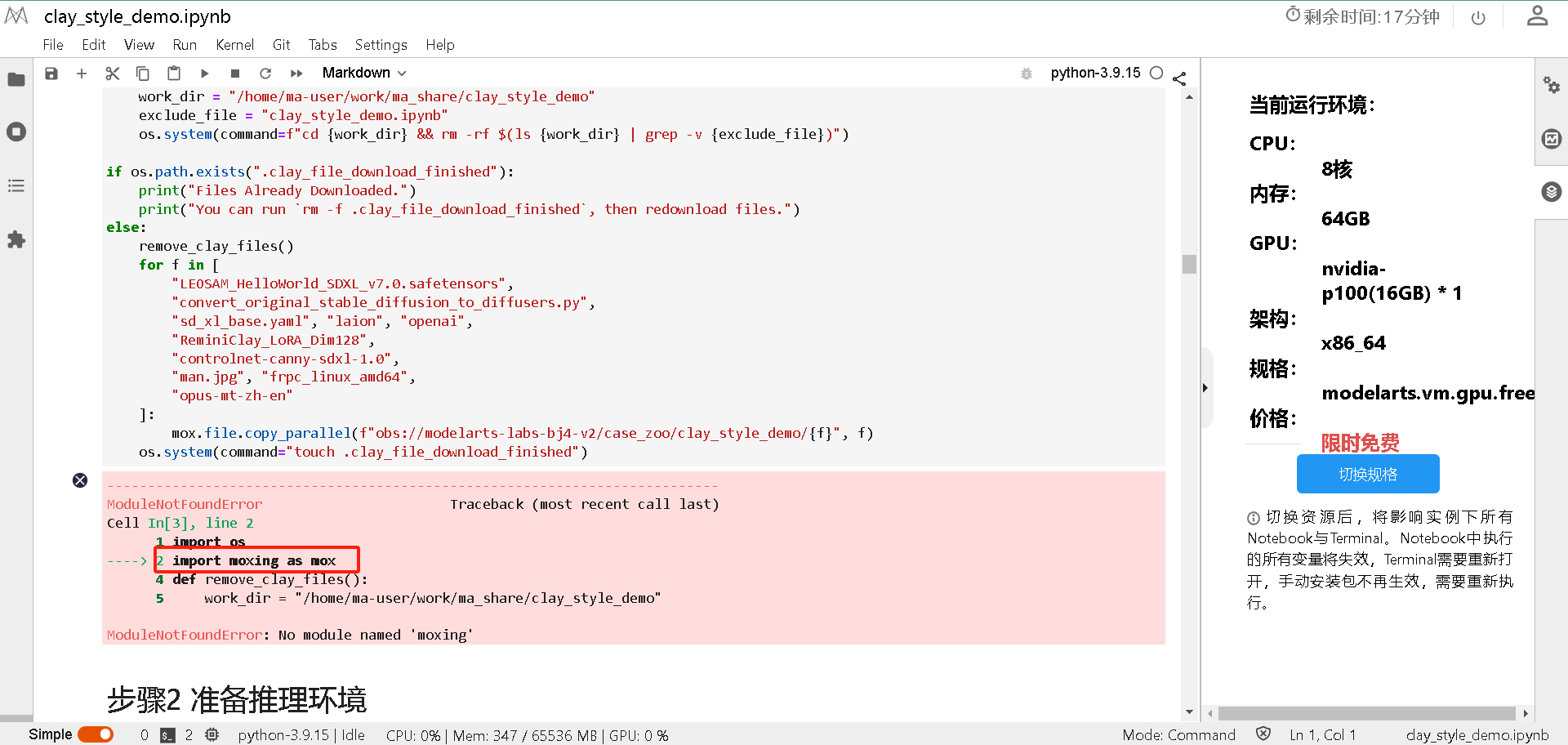Open the extension manager puzzle icon

[x=16, y=239]
